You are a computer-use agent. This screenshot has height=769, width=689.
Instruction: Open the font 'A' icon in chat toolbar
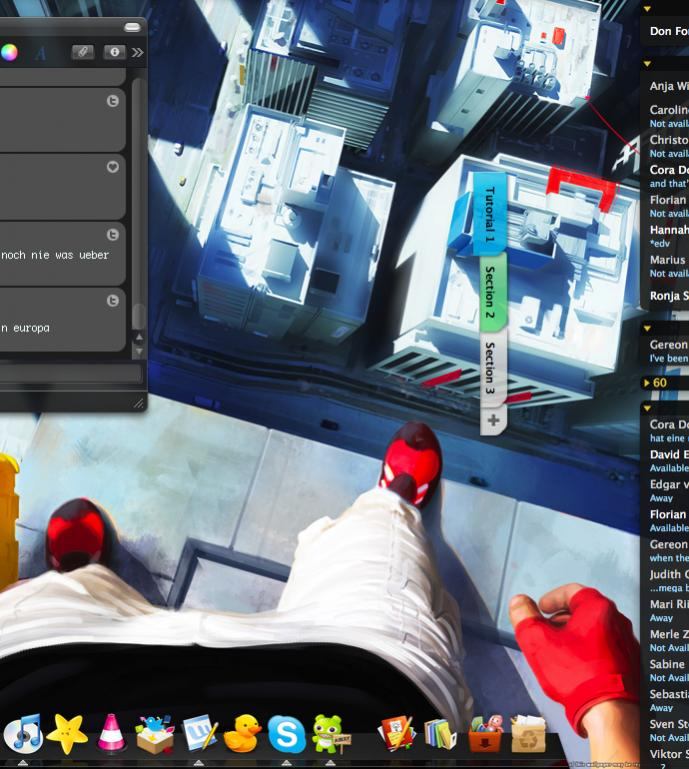point(41,53)
